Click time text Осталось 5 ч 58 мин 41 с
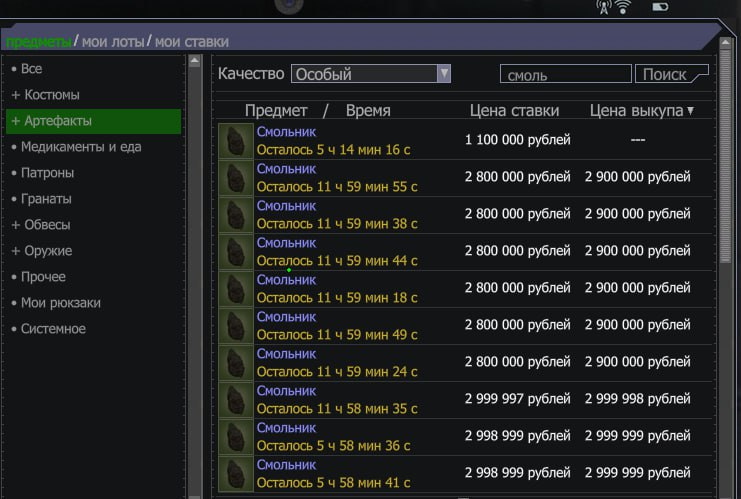 pyautogui.click(x=333, y=483)
